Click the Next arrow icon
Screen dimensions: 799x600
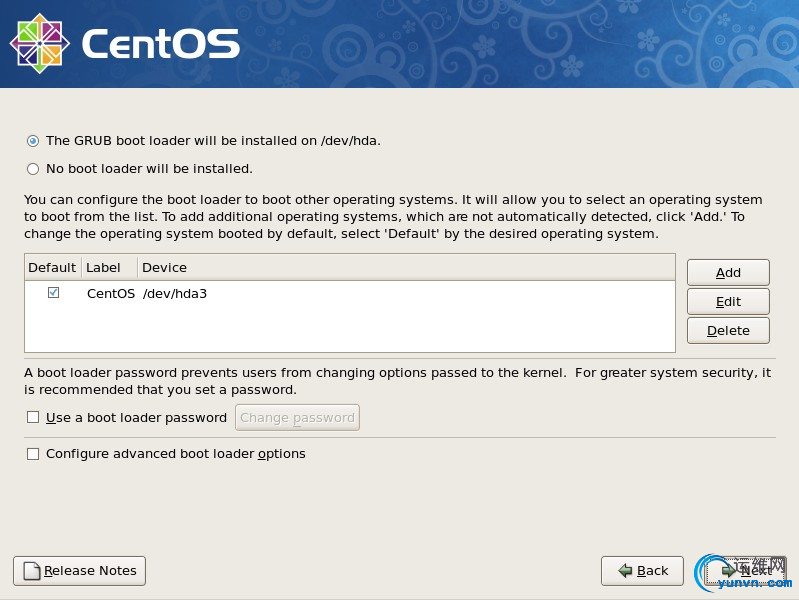pos(729,571)
